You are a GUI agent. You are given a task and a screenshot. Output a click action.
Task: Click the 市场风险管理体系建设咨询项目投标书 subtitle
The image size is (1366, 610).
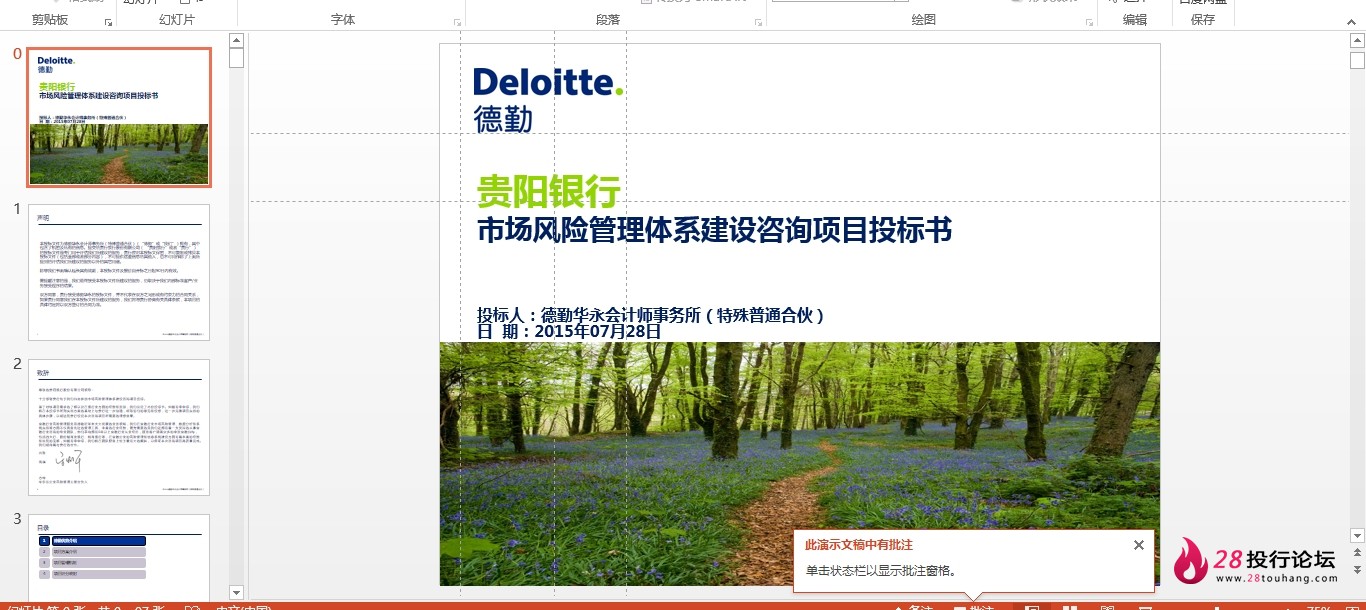coord(715,230)
